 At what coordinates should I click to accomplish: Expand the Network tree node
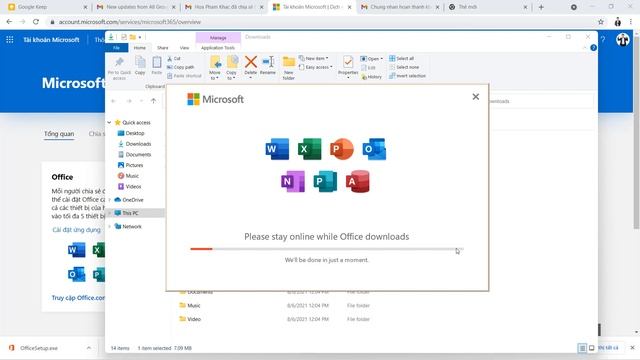(x=109, y=226)
